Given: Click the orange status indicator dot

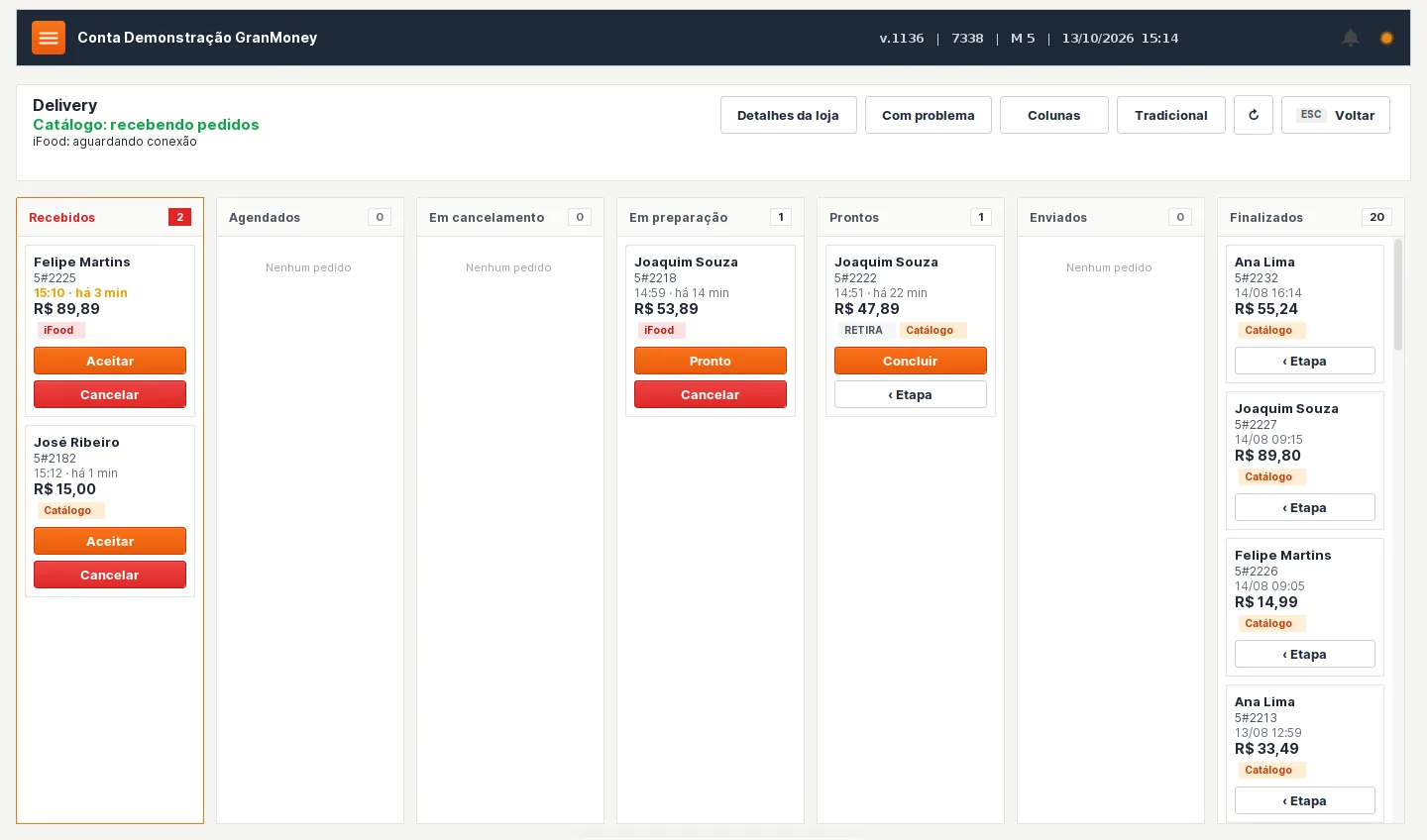Looking at the screenshot, I should 1386,38.
